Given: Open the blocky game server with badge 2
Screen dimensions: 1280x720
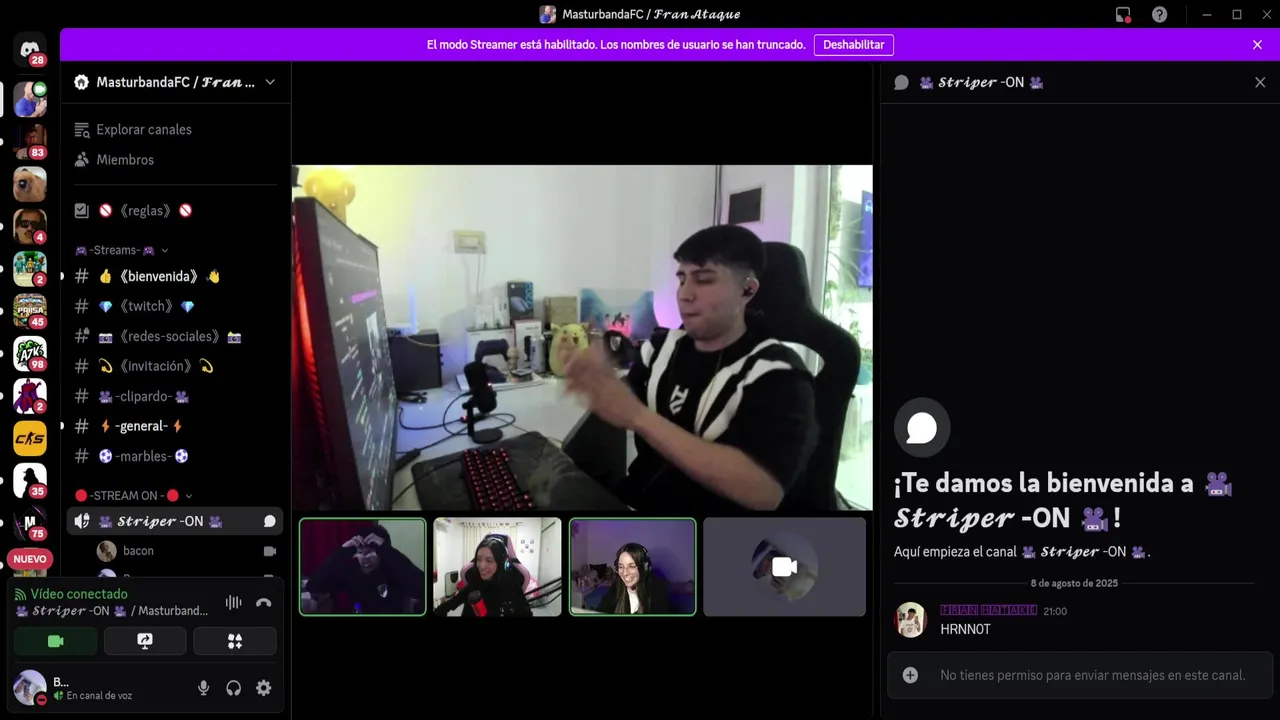Looking at the screenshot, I should [x=30, y=268].
